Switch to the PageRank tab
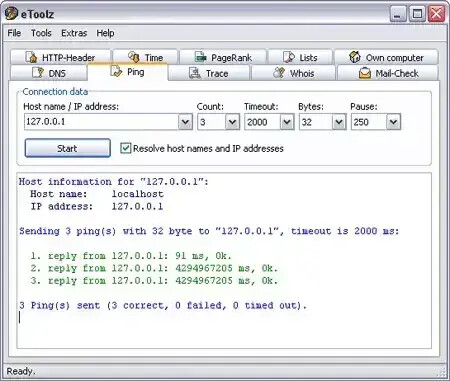450x381 pixels. (x=223, y=57)
